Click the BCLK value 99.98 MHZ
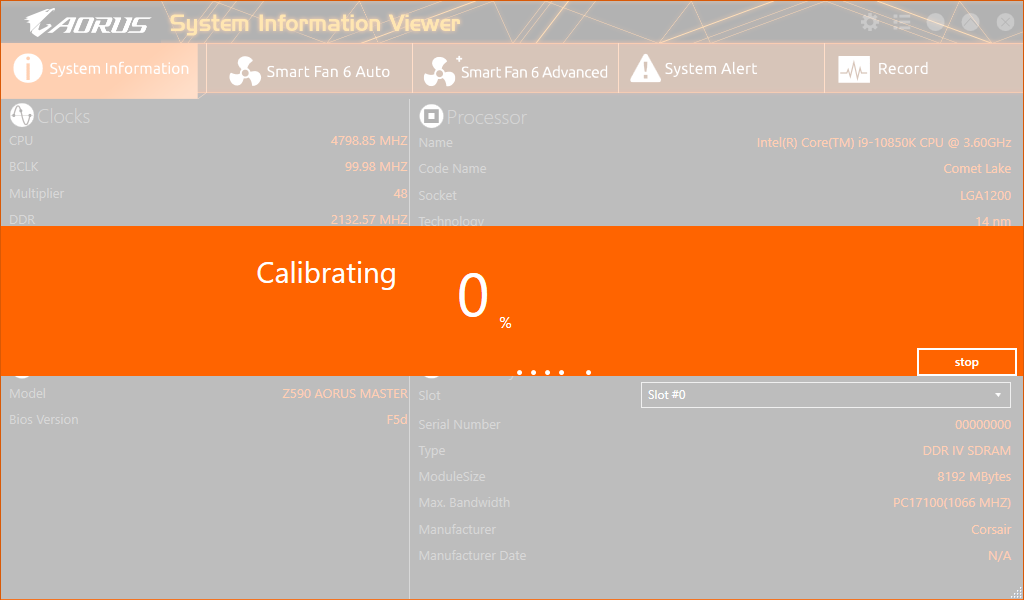 376,166
